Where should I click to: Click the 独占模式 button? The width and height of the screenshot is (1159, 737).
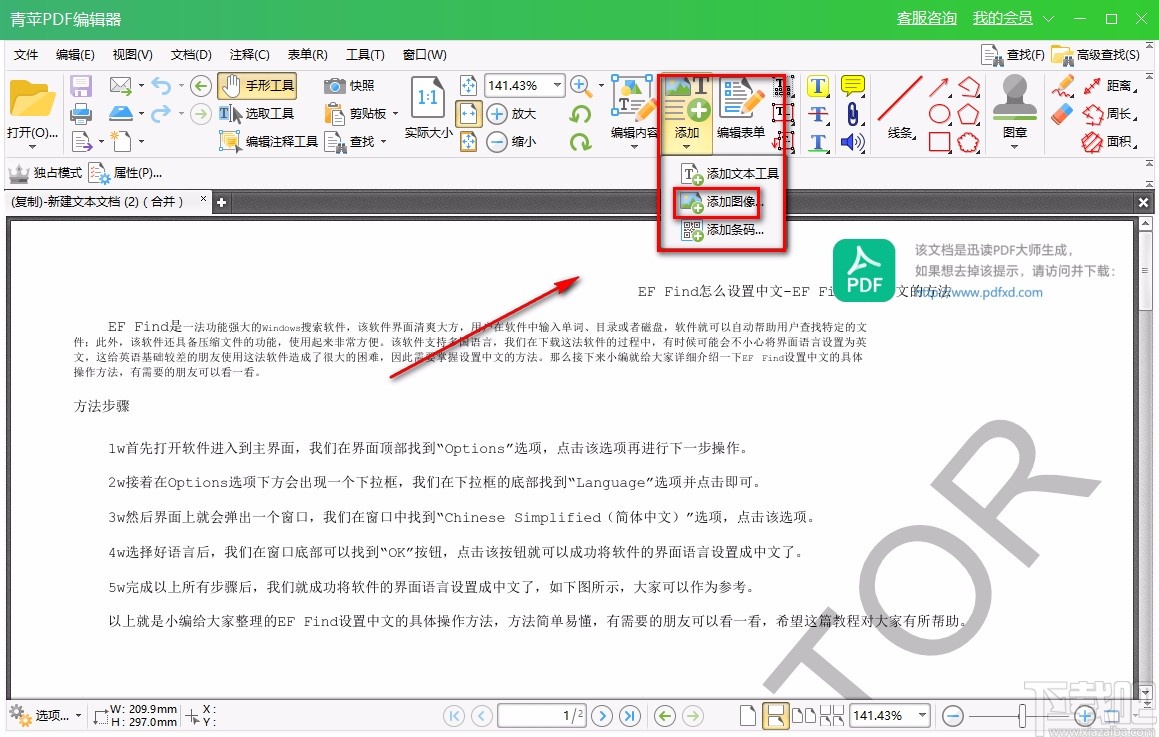[x=46, y=173]
